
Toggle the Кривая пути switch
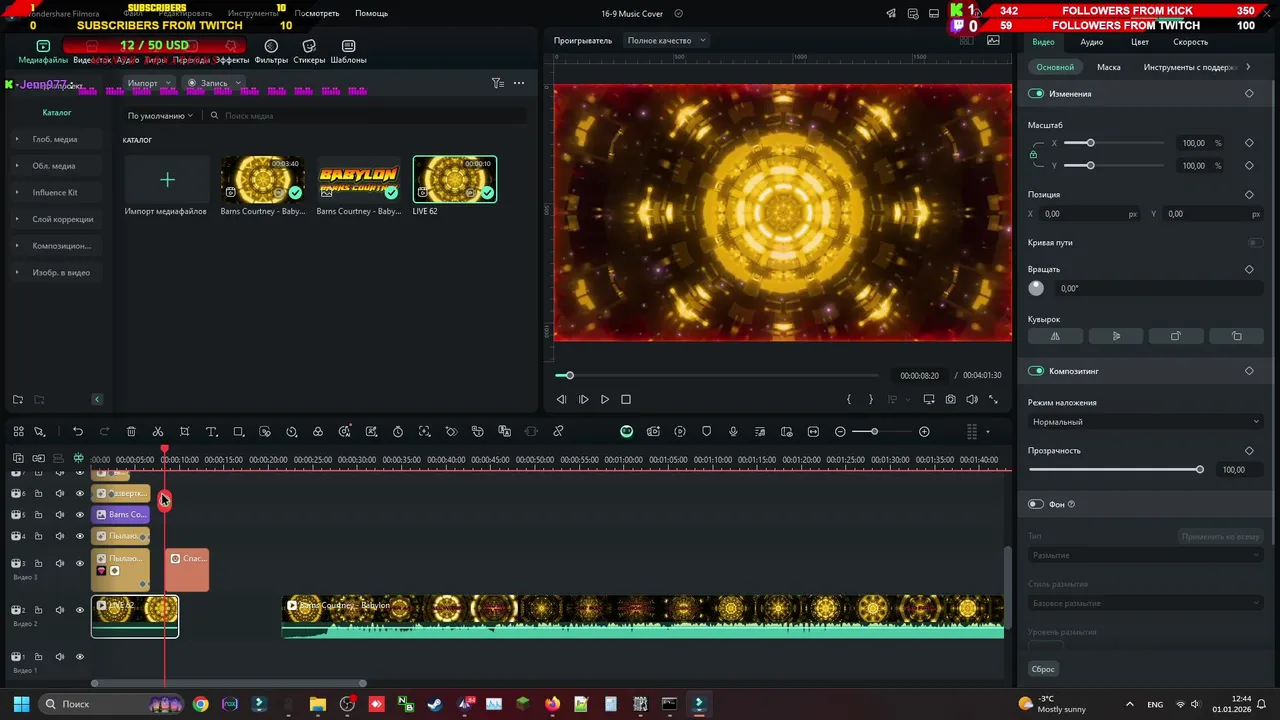point(1255,242)
